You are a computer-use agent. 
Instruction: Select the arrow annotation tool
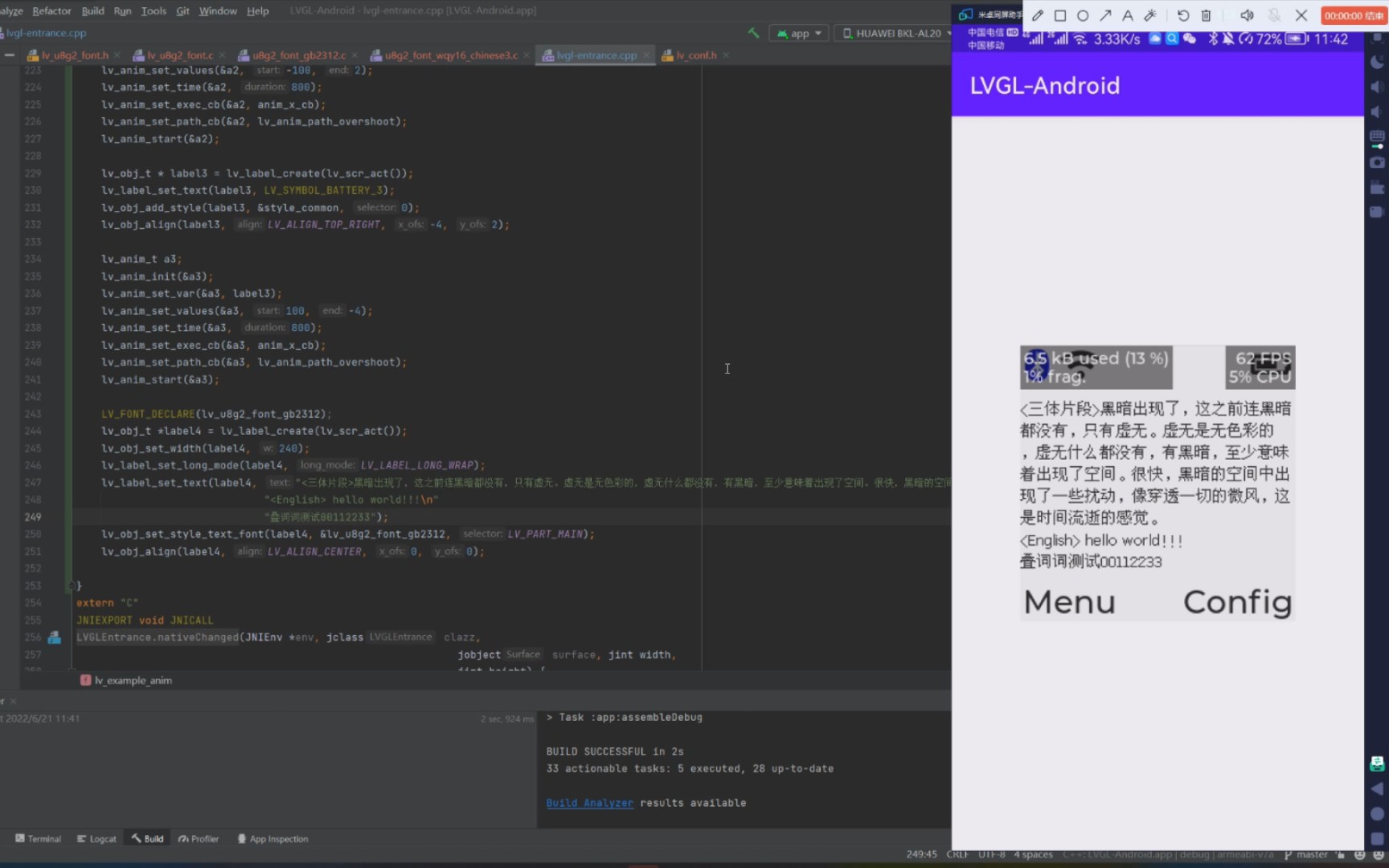coord(1105,15)
